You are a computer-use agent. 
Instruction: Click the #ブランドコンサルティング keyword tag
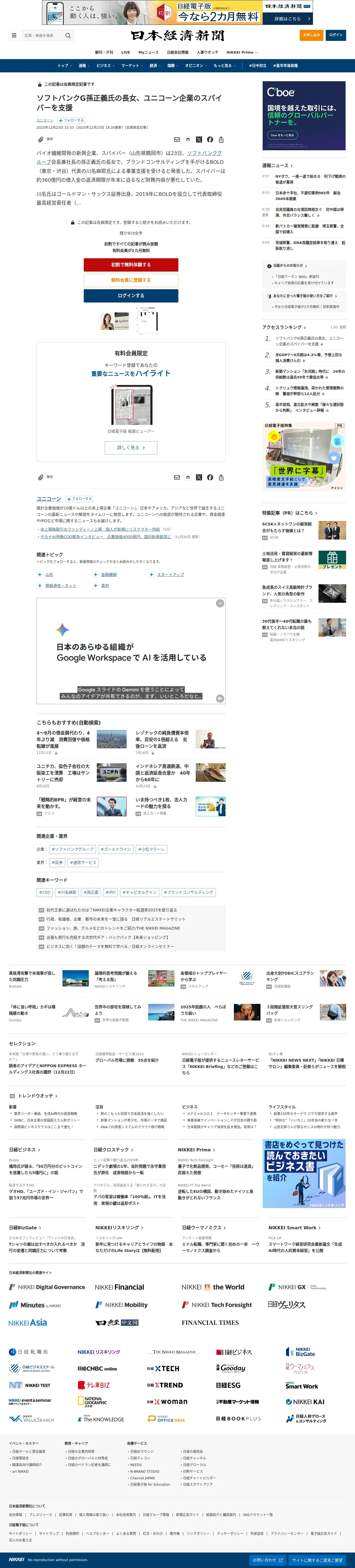[x=188, y=892]
